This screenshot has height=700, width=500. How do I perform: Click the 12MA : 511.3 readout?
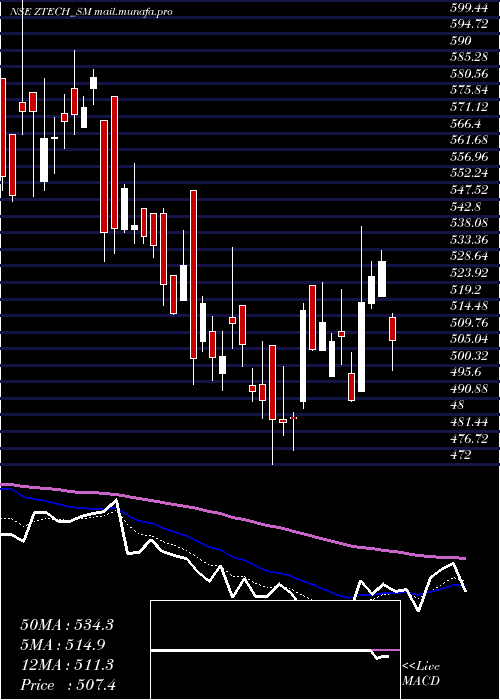[x=67, y=665]
